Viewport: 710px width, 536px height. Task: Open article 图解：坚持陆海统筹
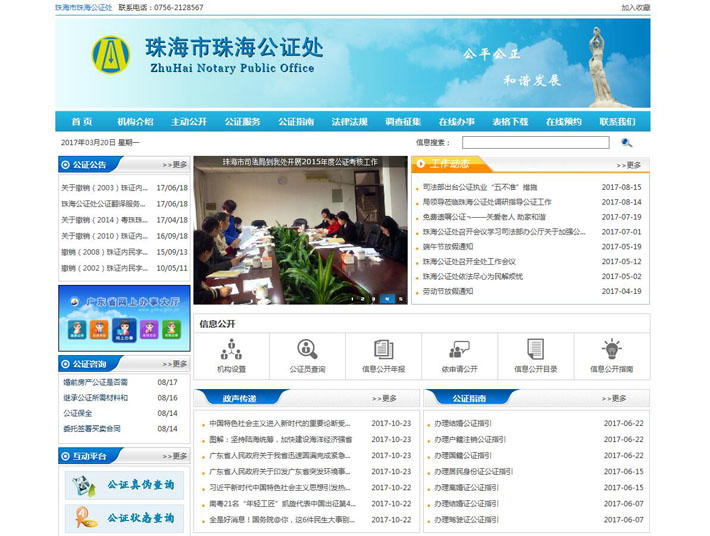(x=281, y=440)
